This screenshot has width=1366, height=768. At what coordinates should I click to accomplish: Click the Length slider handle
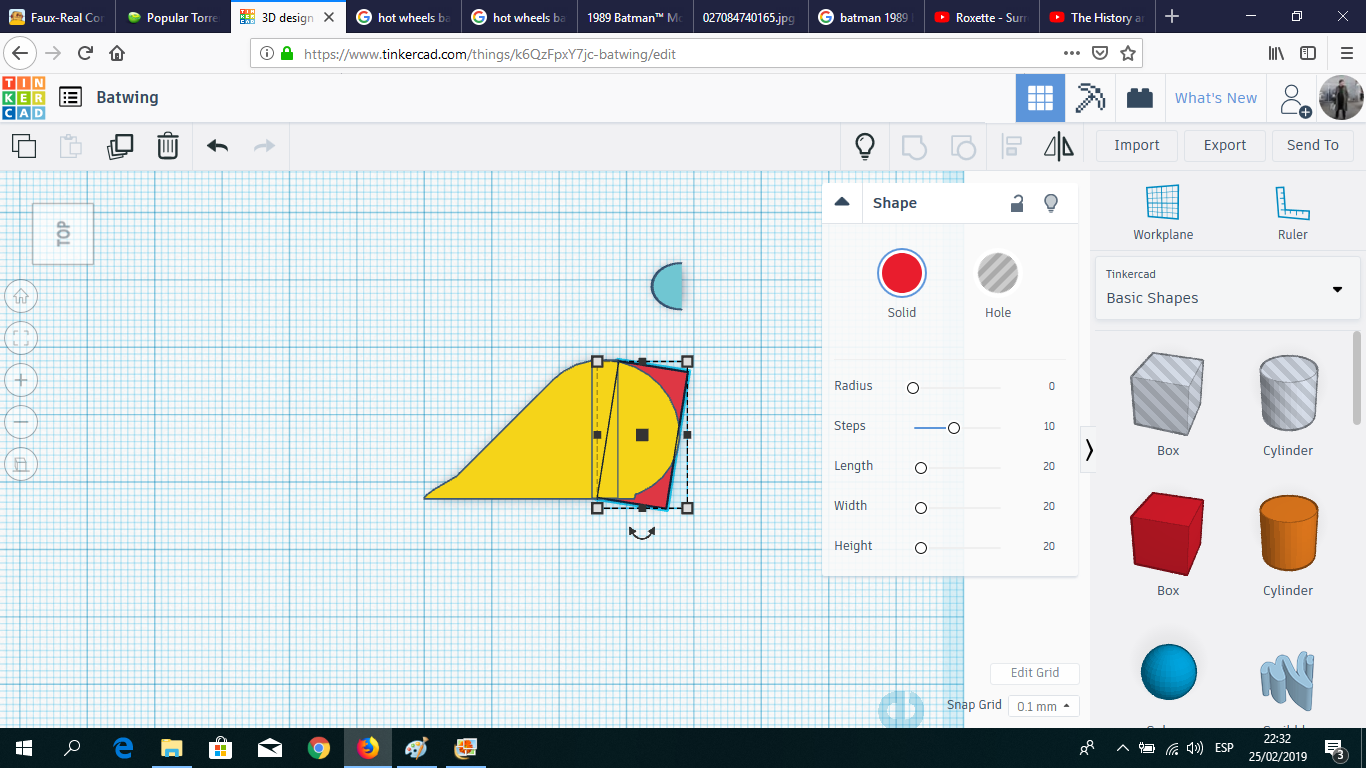(x=921, y=467)
